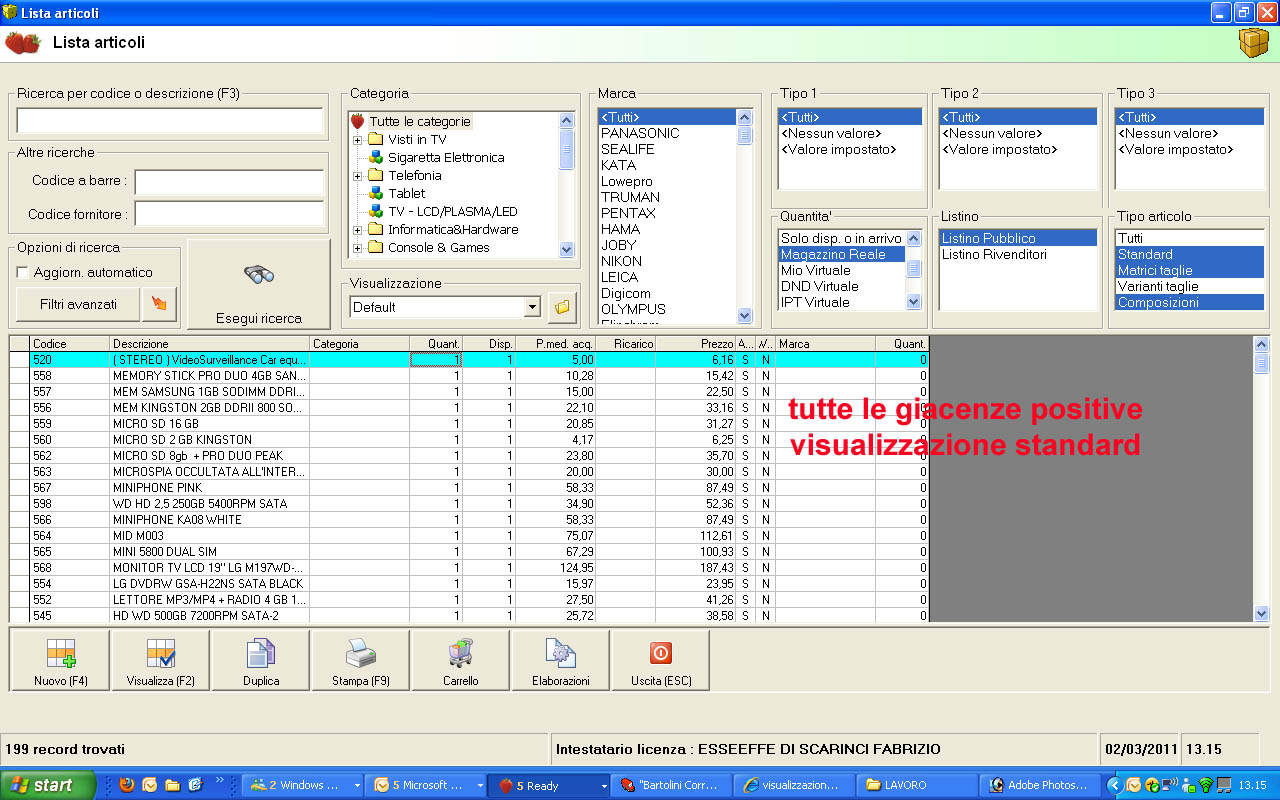Click the golden box icon in header

[x=1253, y=43]
